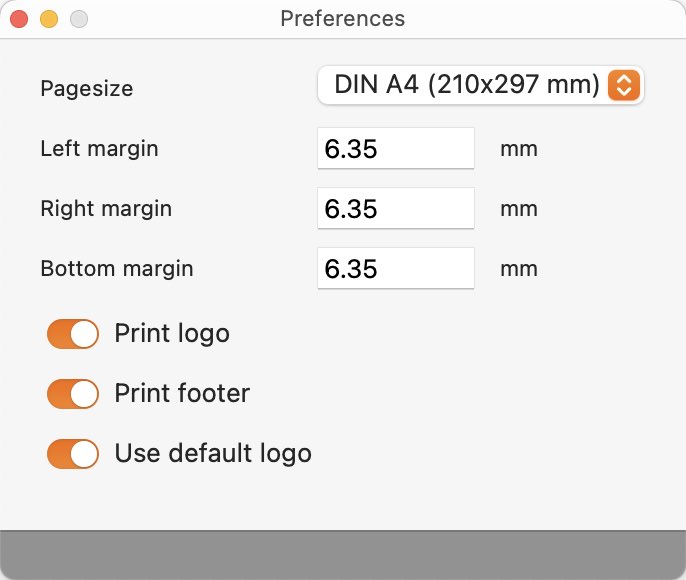Viewport: 686px width, 580px height.
Task: Click the Use default logo label
Action: [213, 453]
